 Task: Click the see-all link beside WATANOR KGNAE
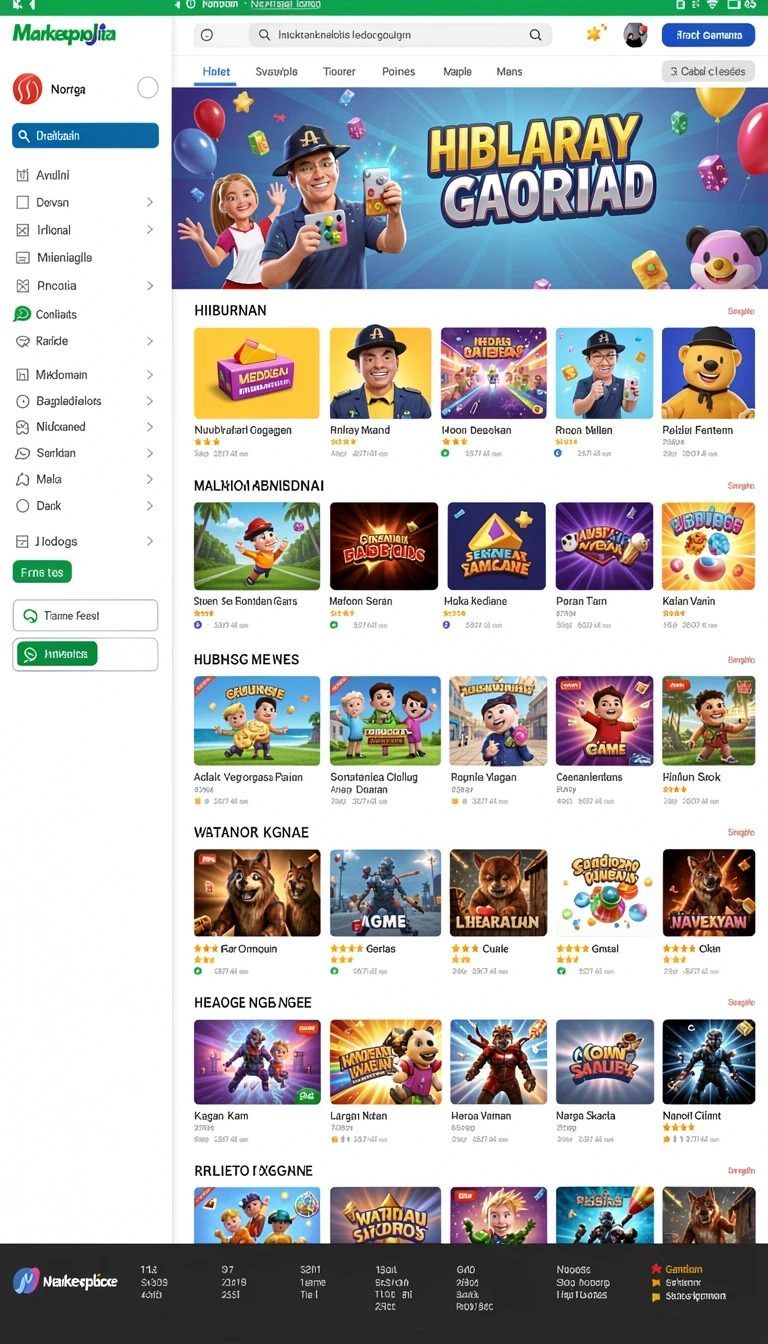741,832
